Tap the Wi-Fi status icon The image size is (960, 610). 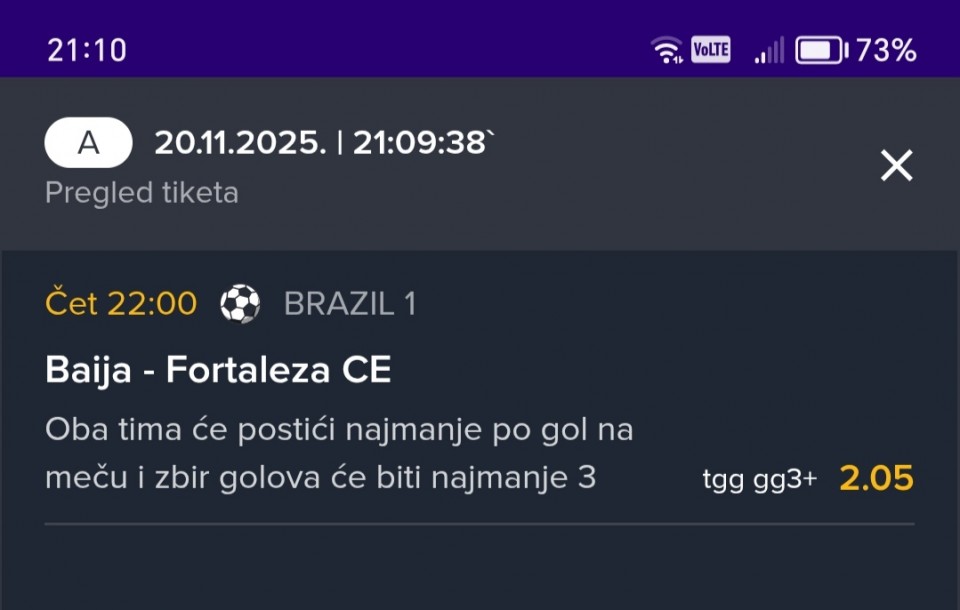pos(666,49)
